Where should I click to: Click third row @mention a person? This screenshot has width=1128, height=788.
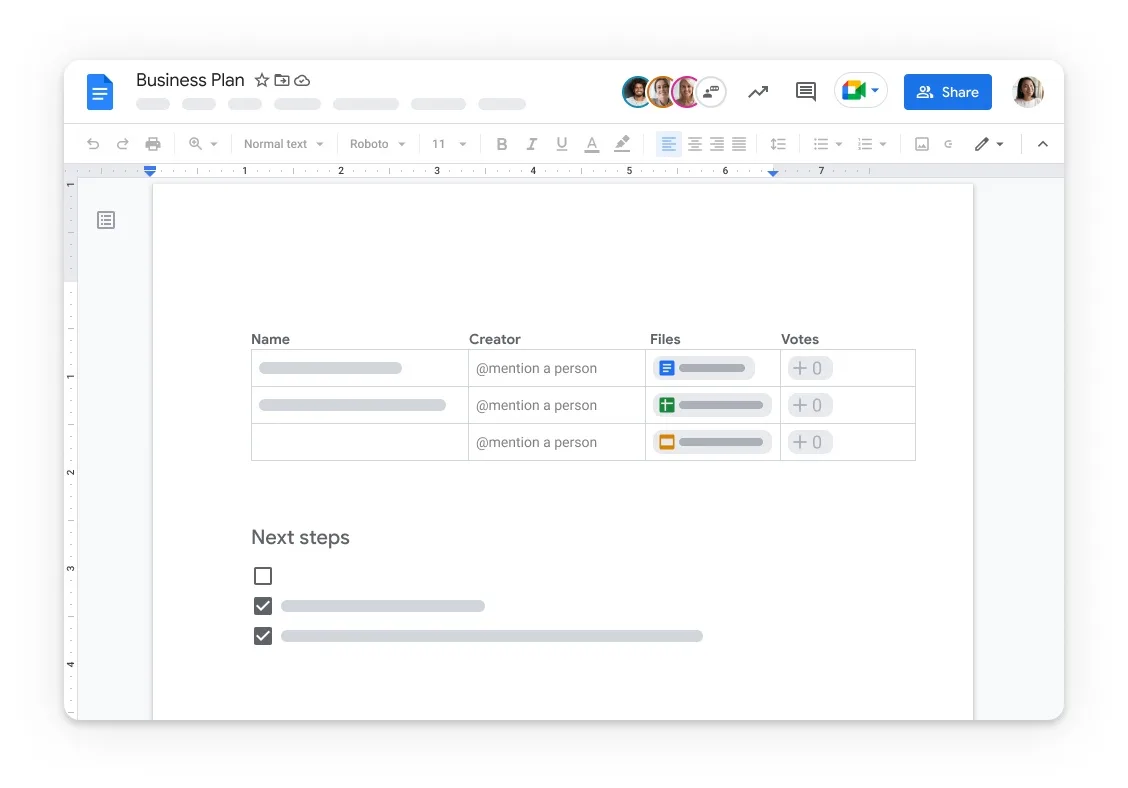click(536, 443)
